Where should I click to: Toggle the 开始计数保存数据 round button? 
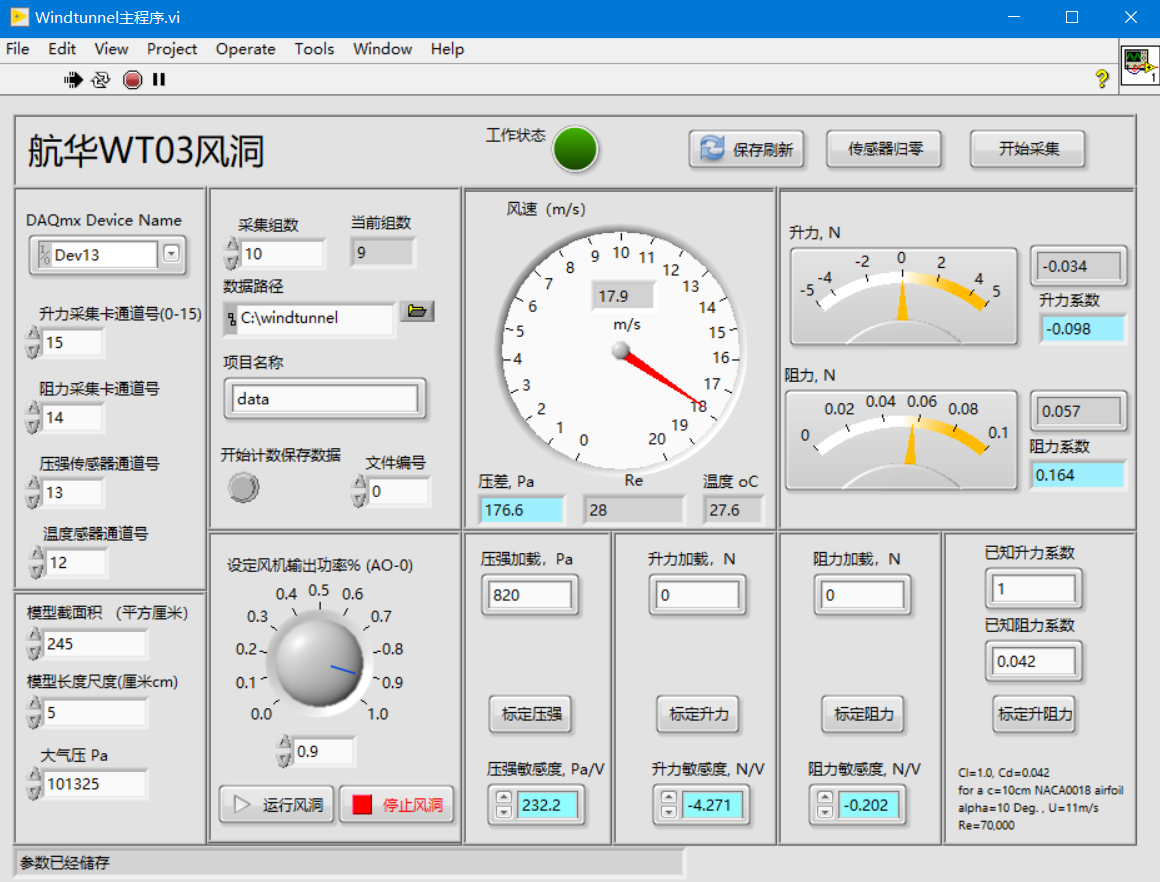(243, 487)
